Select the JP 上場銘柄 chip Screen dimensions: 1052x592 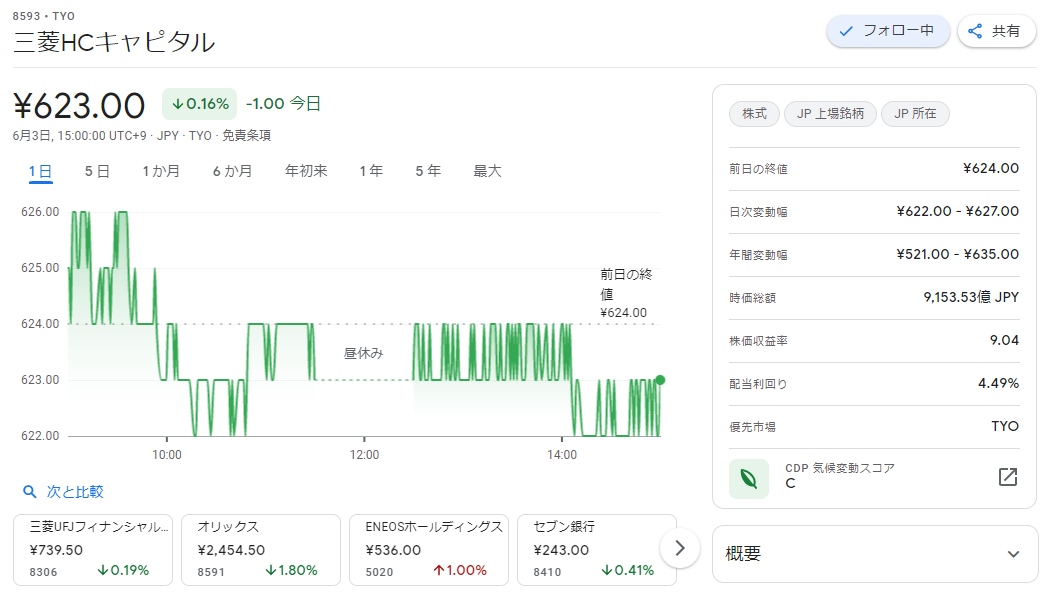click(830, 113)
